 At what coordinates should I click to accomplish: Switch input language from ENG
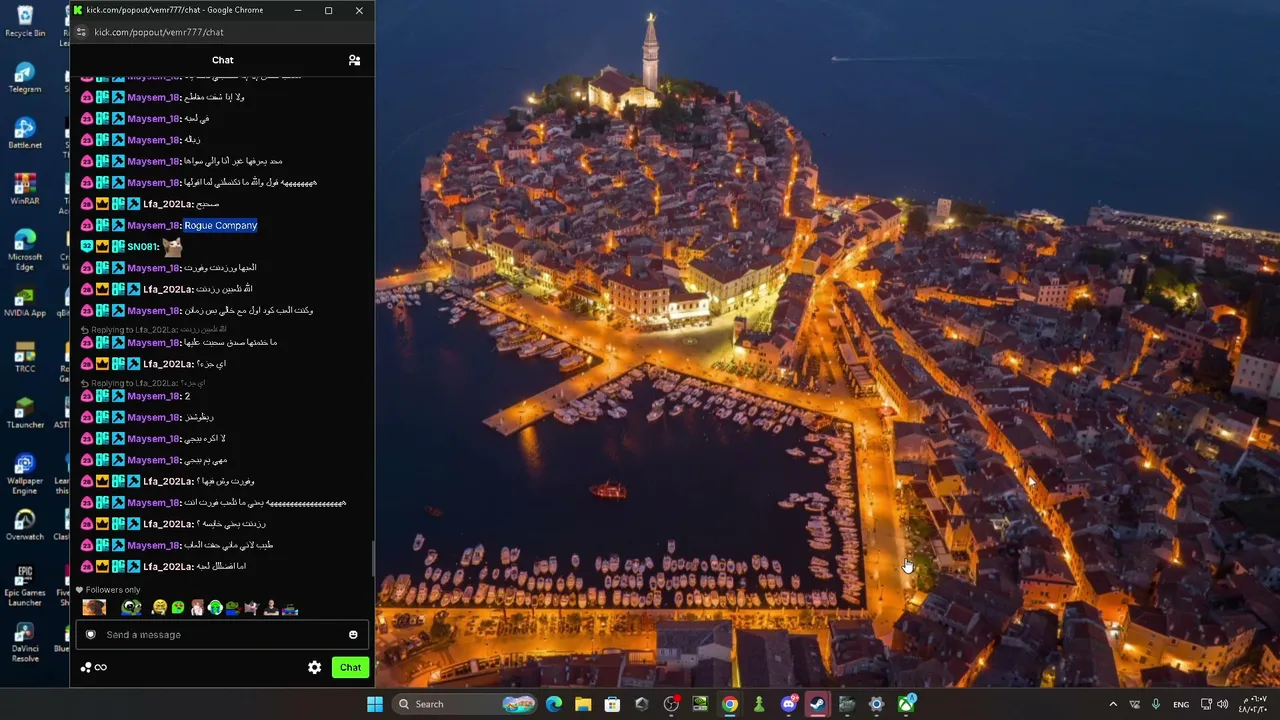point(1181,704)
